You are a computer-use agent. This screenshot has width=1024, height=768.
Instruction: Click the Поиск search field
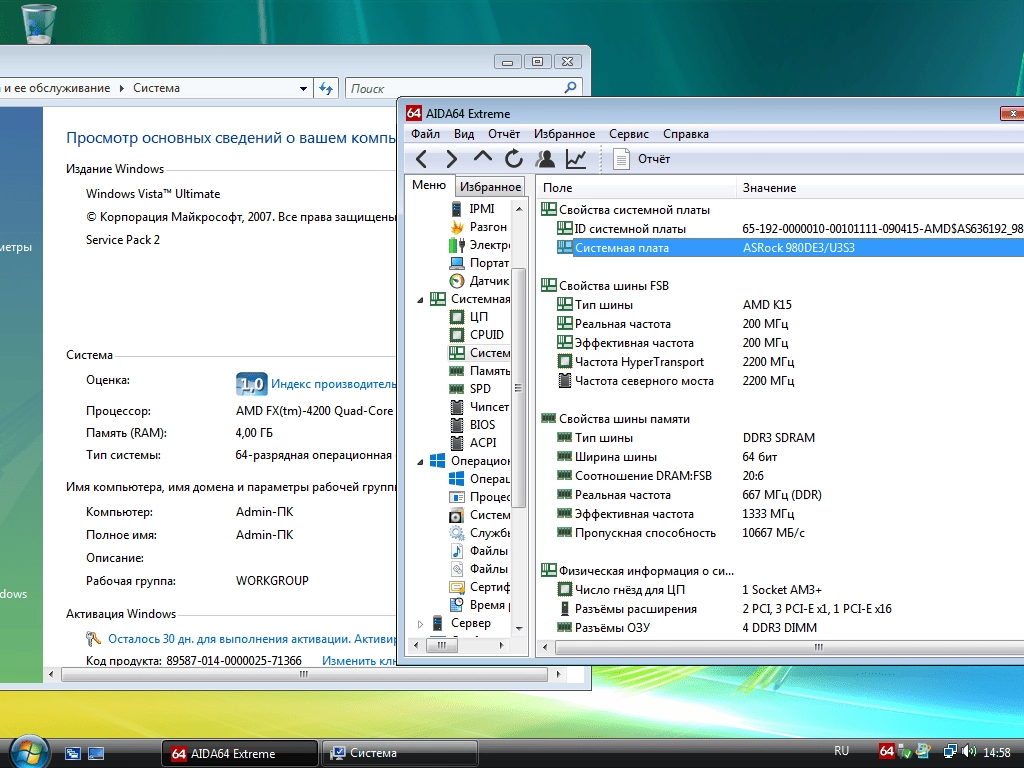click(454, 88)
